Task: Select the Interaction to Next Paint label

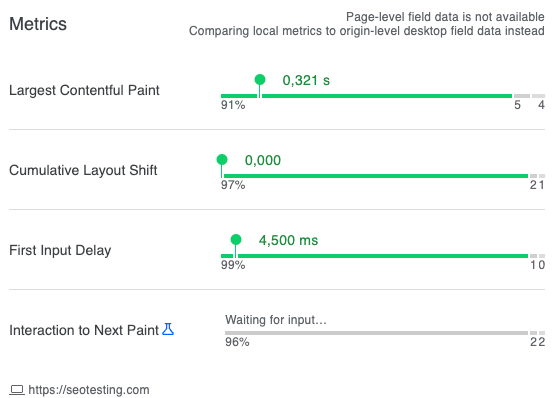Action: [84, 330]
